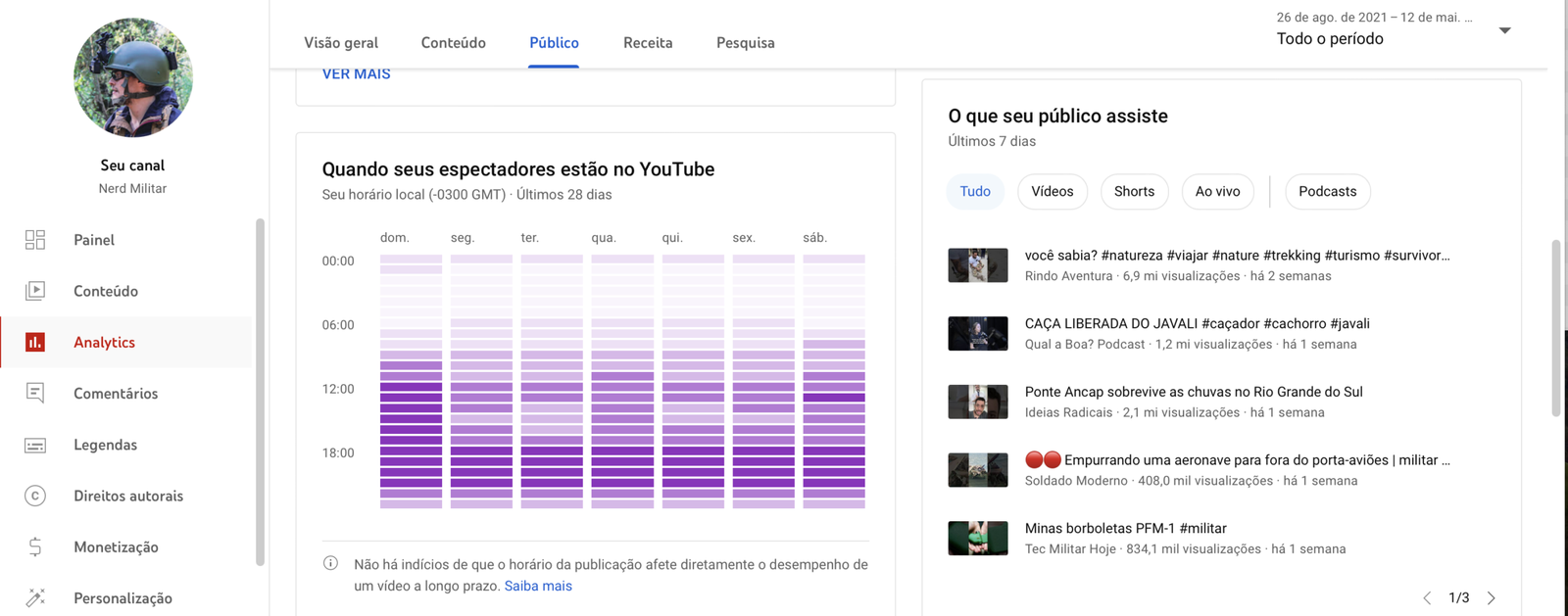1568x616 pixels.
Task: Go to next page of audience videos
Action: (x=1491, y=597)
